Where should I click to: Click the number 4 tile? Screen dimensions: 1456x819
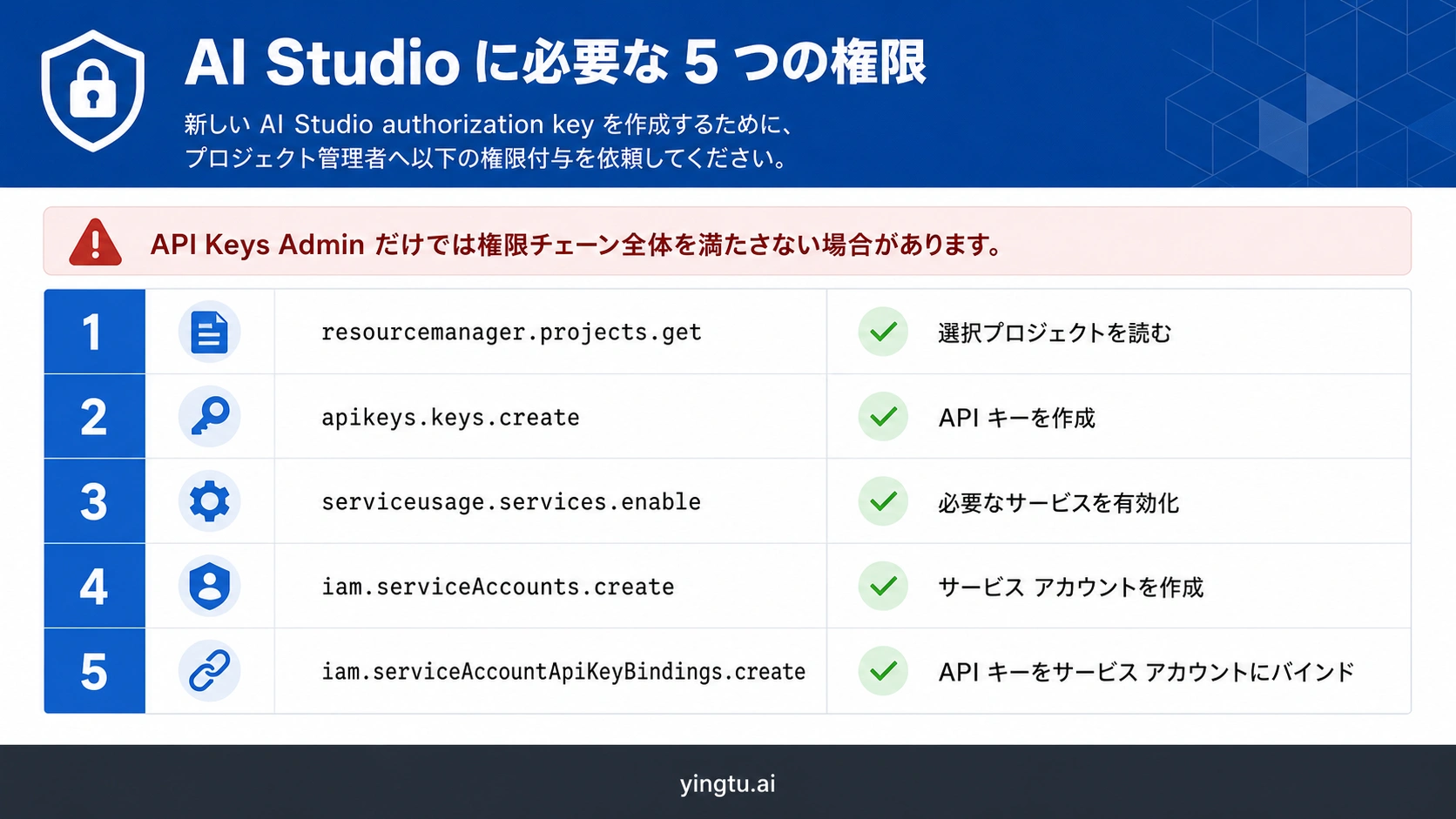click(94, 586)
